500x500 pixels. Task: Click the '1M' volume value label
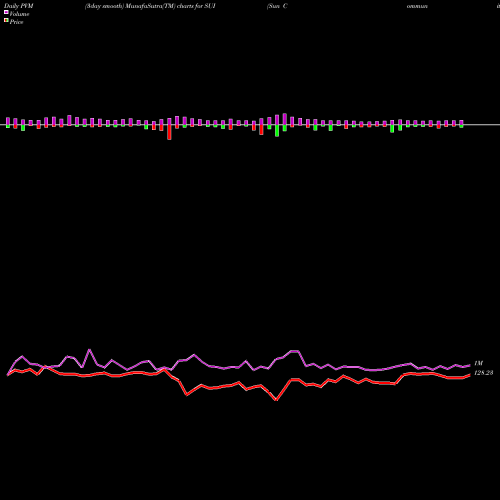pyautogui.click(x=478, y=363)
